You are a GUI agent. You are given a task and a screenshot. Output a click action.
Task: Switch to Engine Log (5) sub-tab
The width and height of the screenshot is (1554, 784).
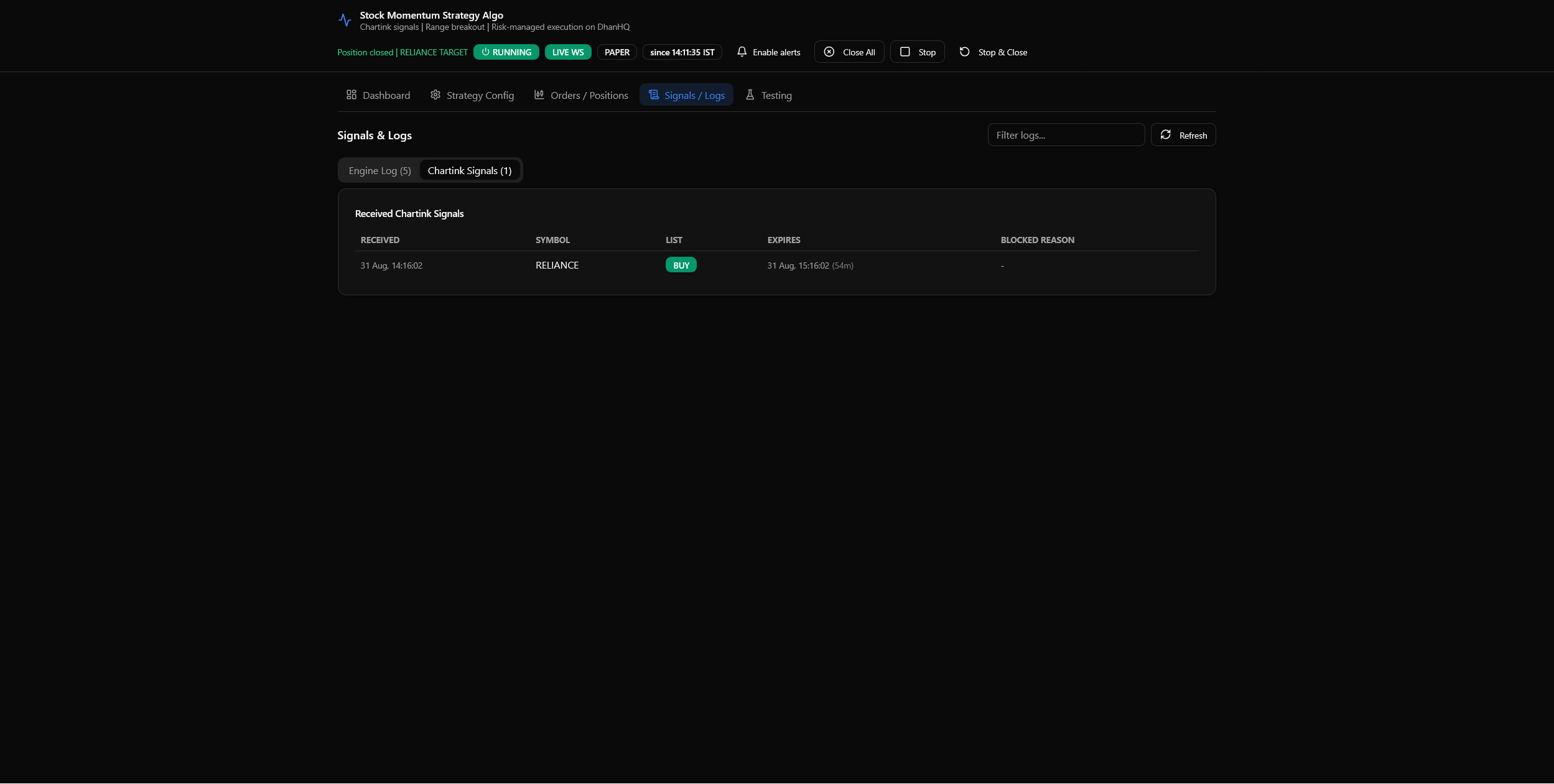coord(380,170)
